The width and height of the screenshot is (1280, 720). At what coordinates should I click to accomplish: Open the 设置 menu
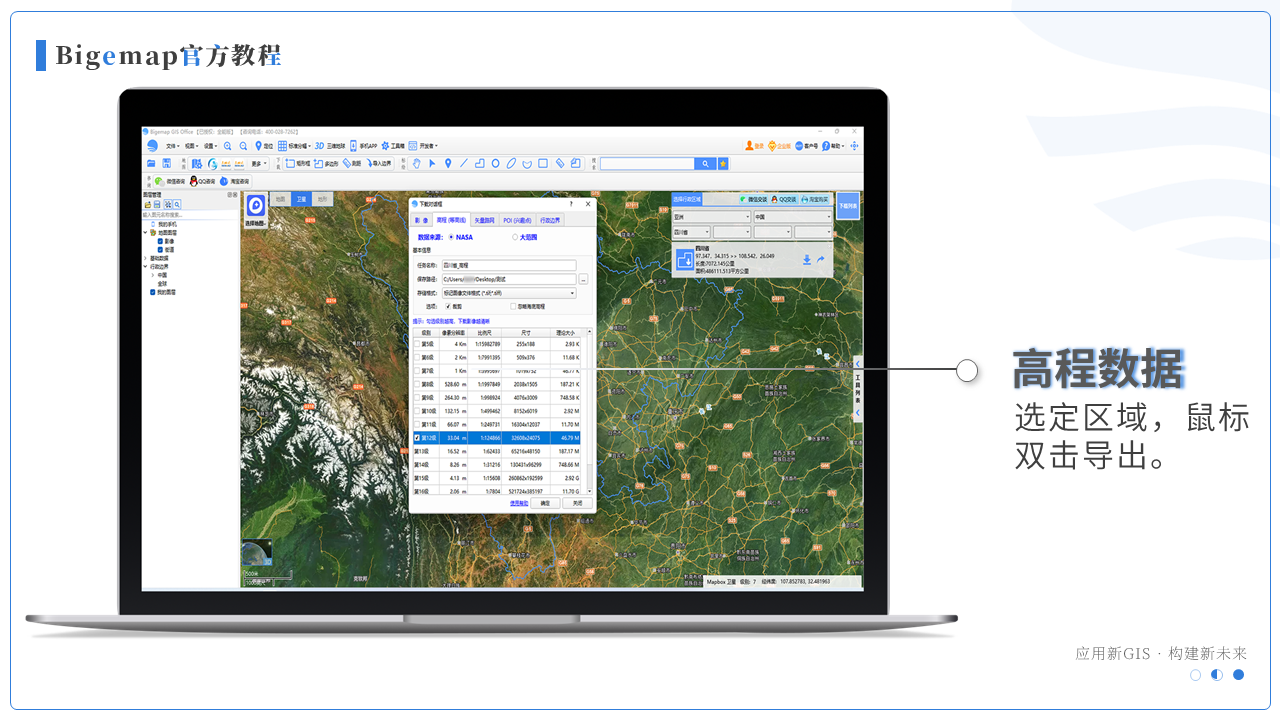point(210,146)
